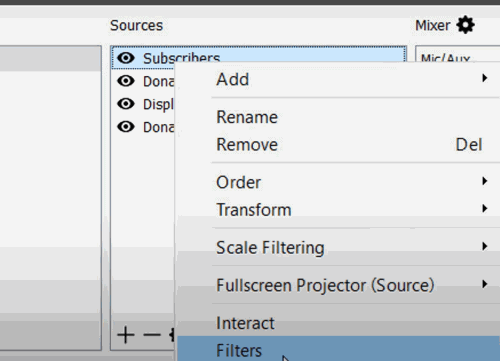Viewport: 500px width, 361px height.
Task: Expand the Transform submenu arrow
Action: pyautogui.click(x=484, y=208)
